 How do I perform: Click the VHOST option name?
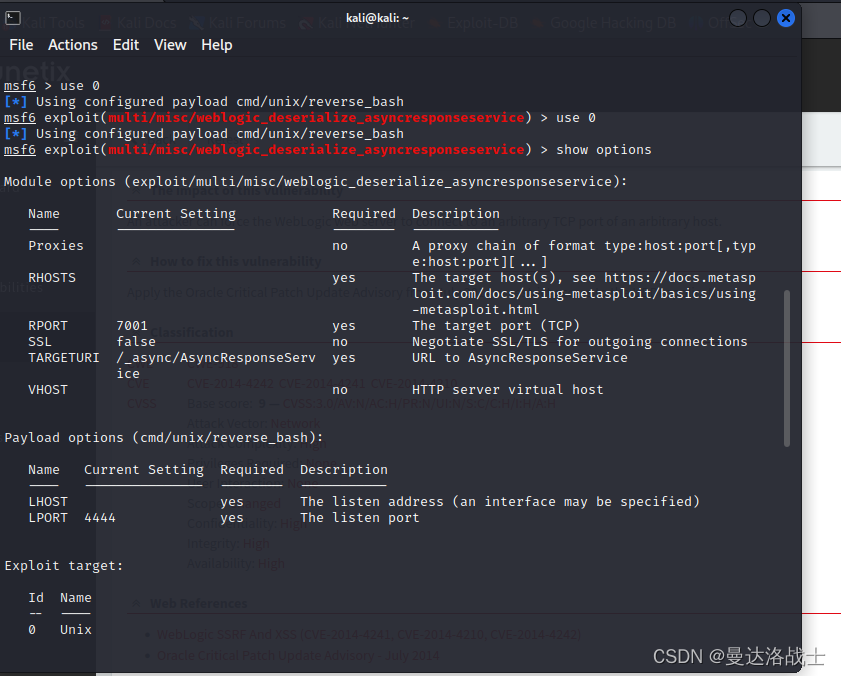pyautogui.click(x=48, y=390)
